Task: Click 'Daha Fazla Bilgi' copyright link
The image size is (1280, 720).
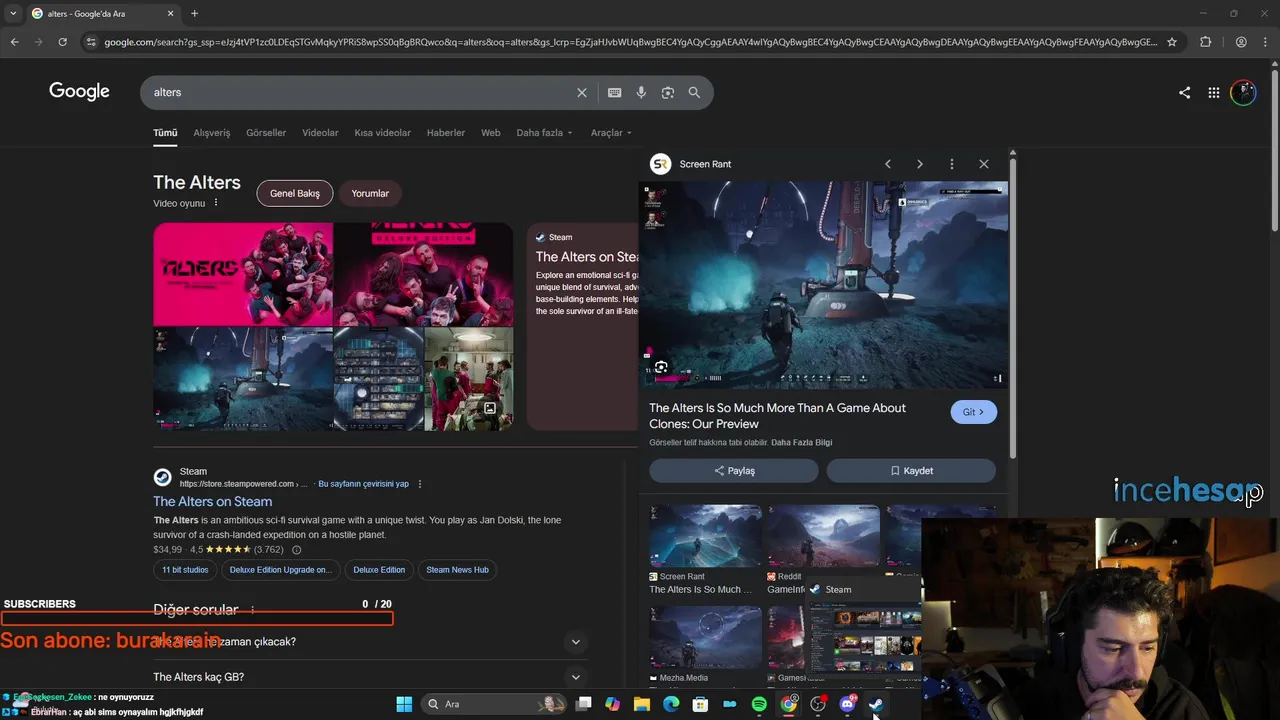Action: (802, 443)
